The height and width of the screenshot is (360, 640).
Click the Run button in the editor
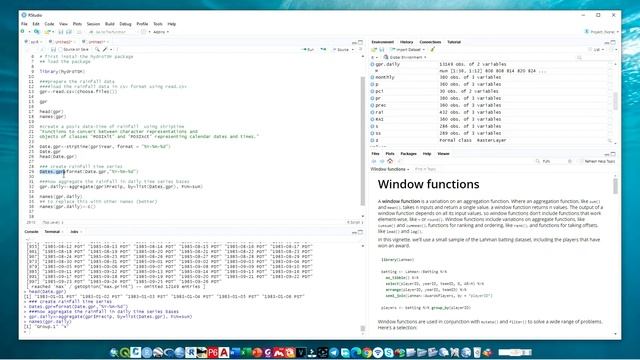click(x=308, y=49)
